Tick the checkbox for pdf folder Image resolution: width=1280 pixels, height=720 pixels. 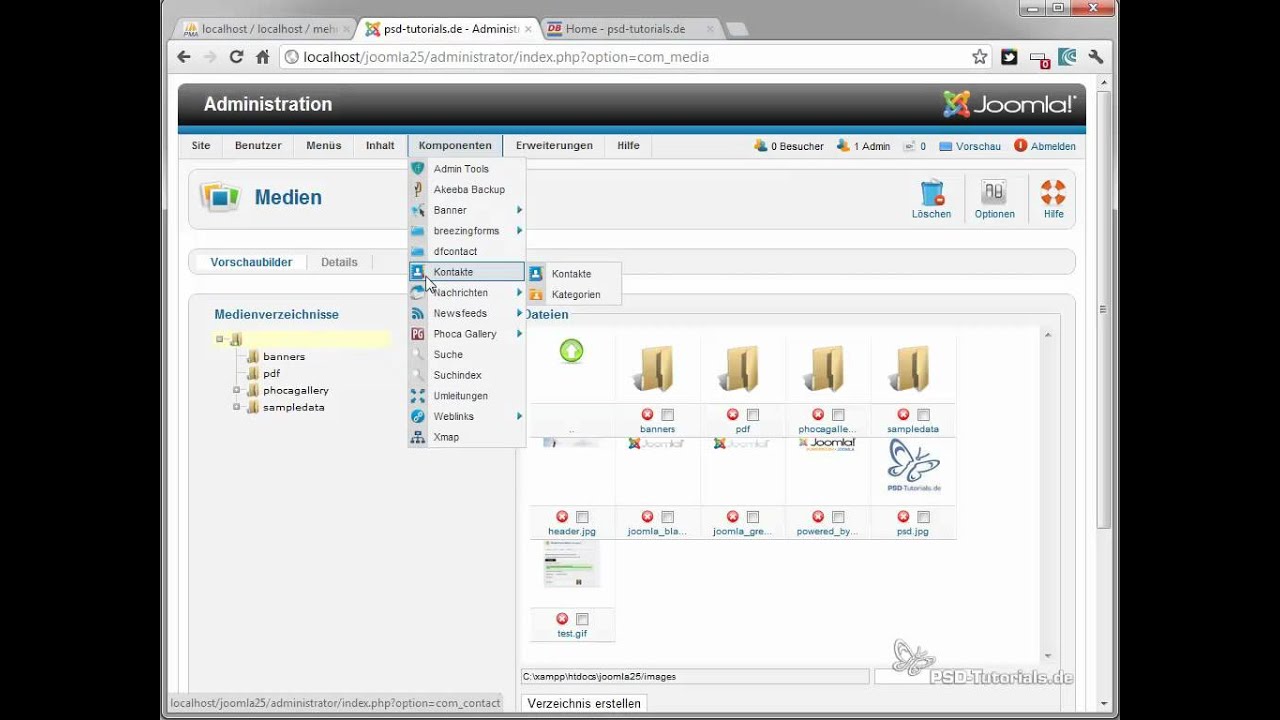click(x=753, y=415)
